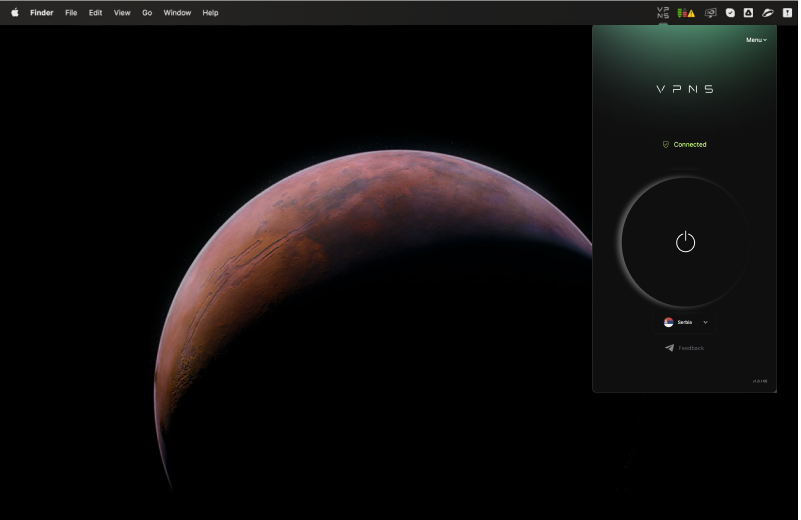Click the battery bars warning icon
This screenshot has width=801, height=520.
pos(686,13)
